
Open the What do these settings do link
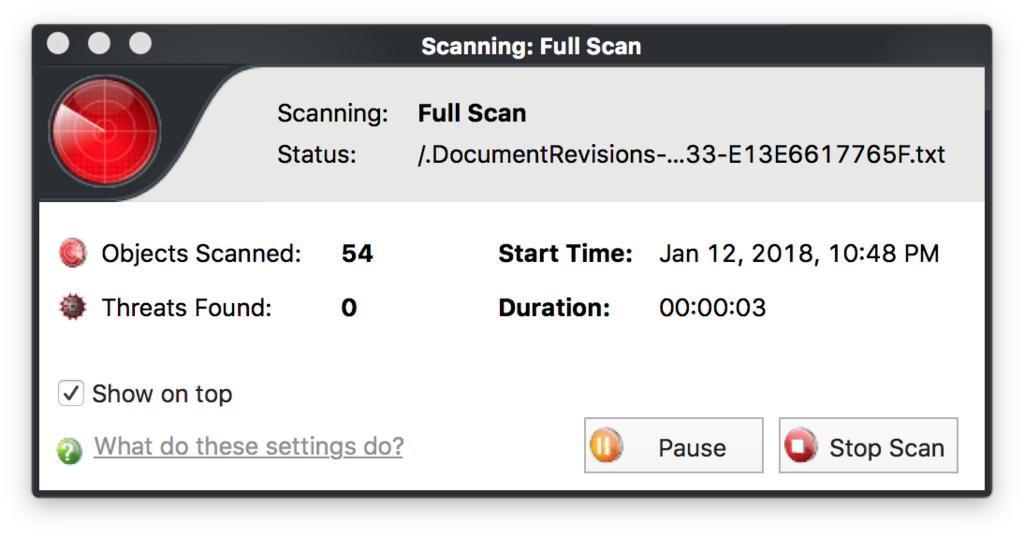tap(249, 446)
